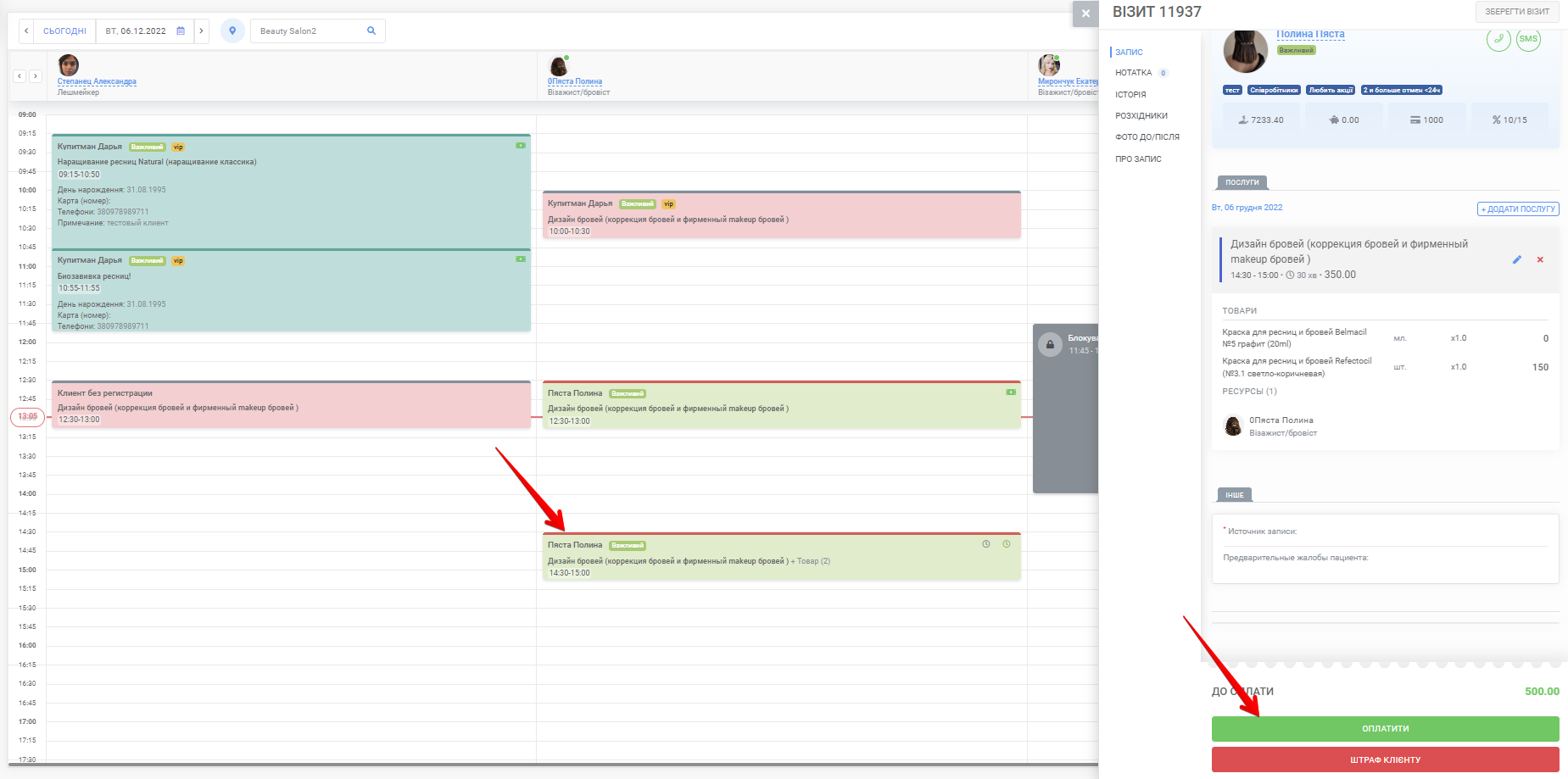Click the ДОДАТИ ПОСЛУГУ button
Screen dimensions: 1568x779
(x=1518, y=209)
